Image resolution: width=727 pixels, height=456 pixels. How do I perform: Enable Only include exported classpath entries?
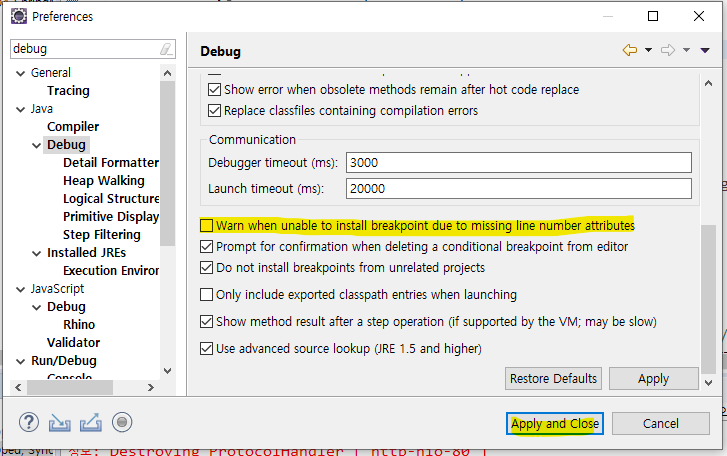pos(206,295)
